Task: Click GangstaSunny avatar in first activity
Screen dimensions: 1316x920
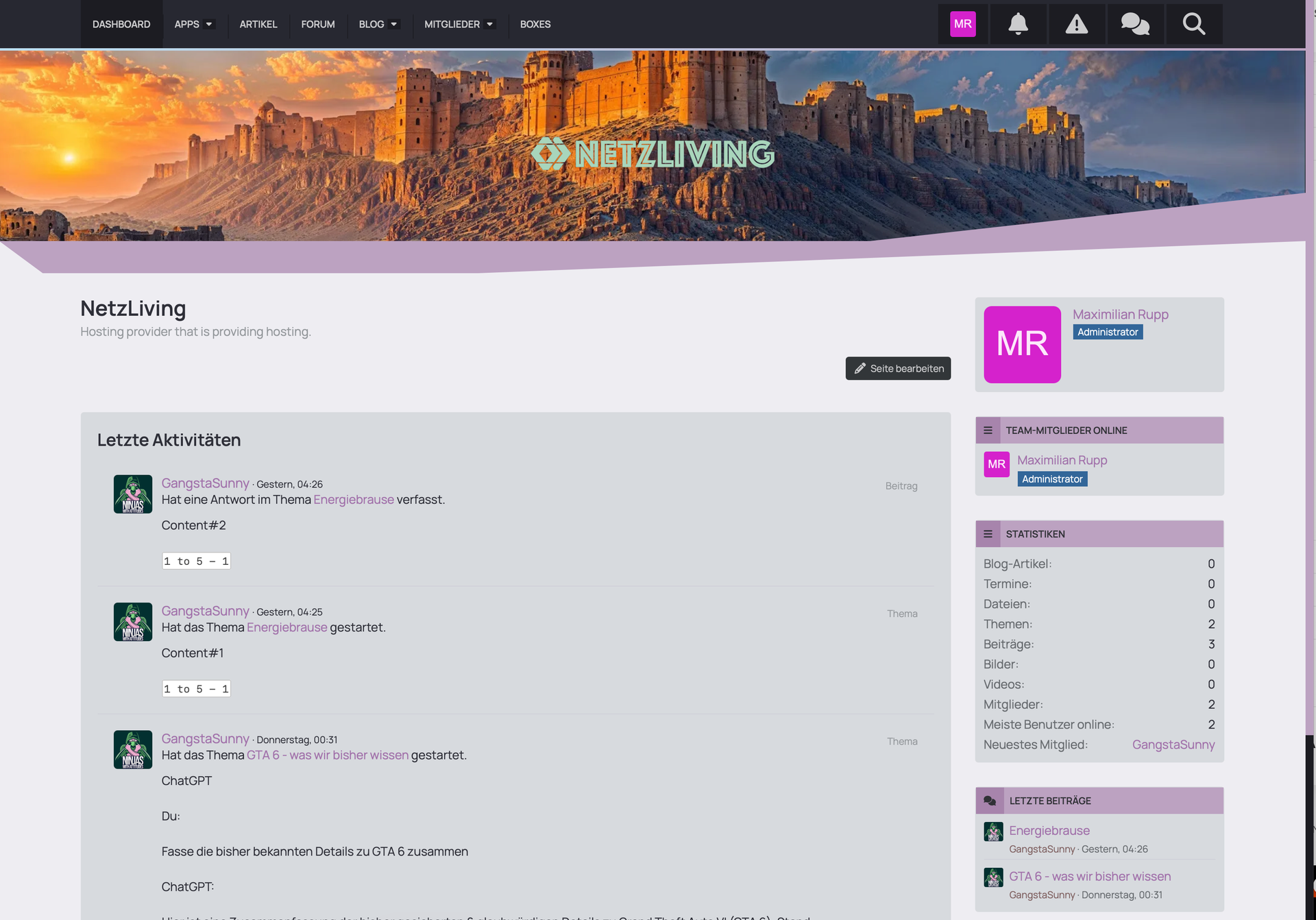Action: 133,494
